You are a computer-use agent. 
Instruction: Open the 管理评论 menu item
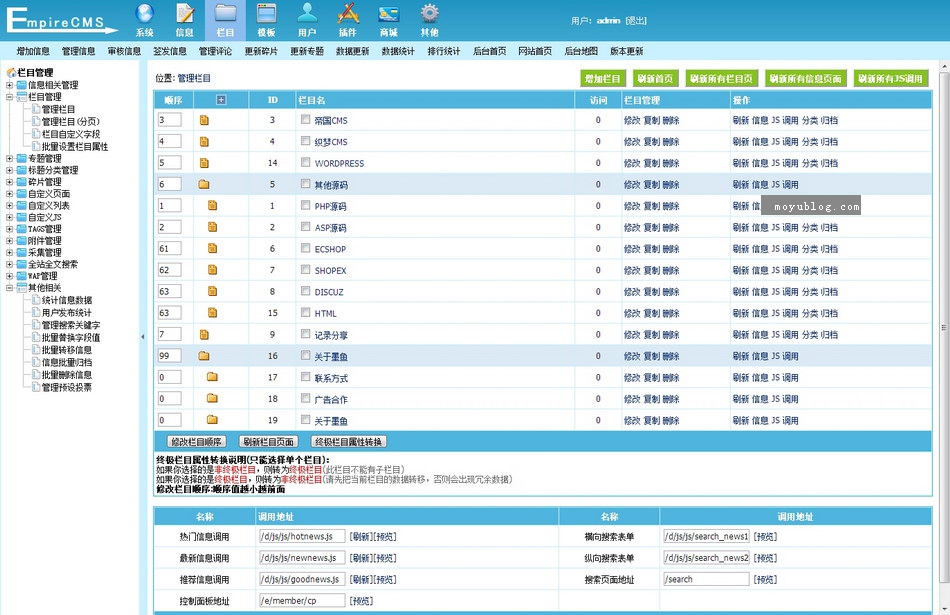tap(216, 51)
